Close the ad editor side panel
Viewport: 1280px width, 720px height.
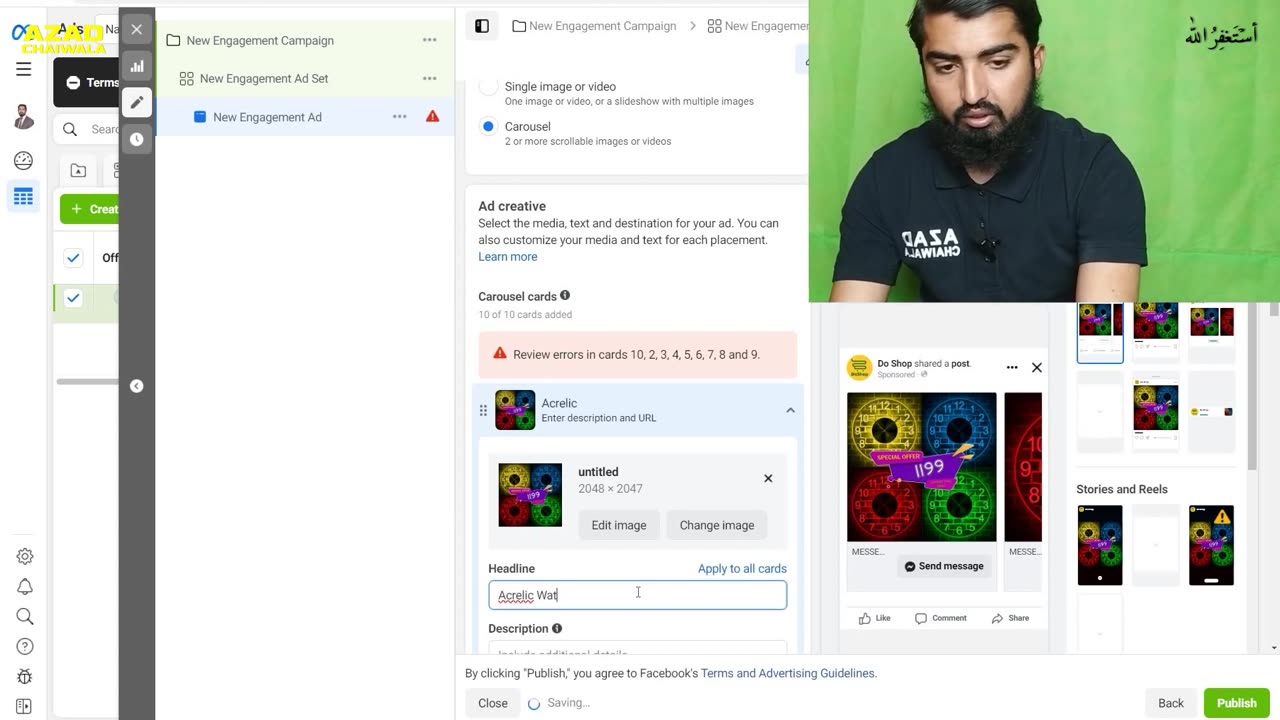(x=137, y=29)
